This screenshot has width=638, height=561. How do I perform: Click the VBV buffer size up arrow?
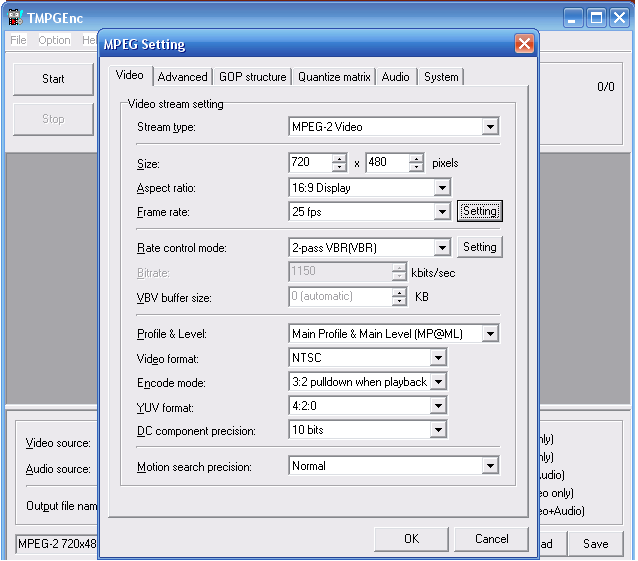click(399, 292)
